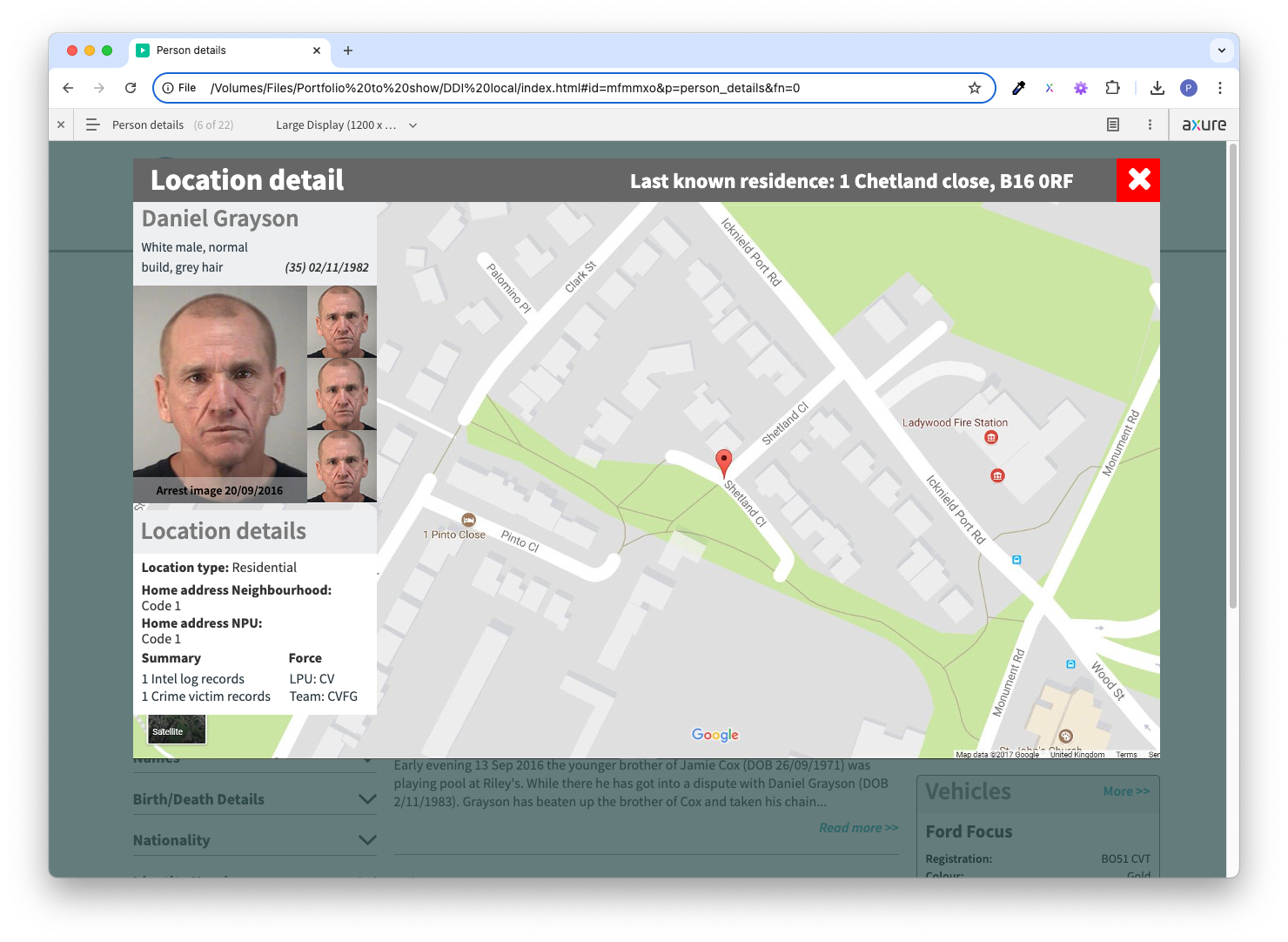
Task: Open the Axure player more-options menu
Action: (1150, 124)
